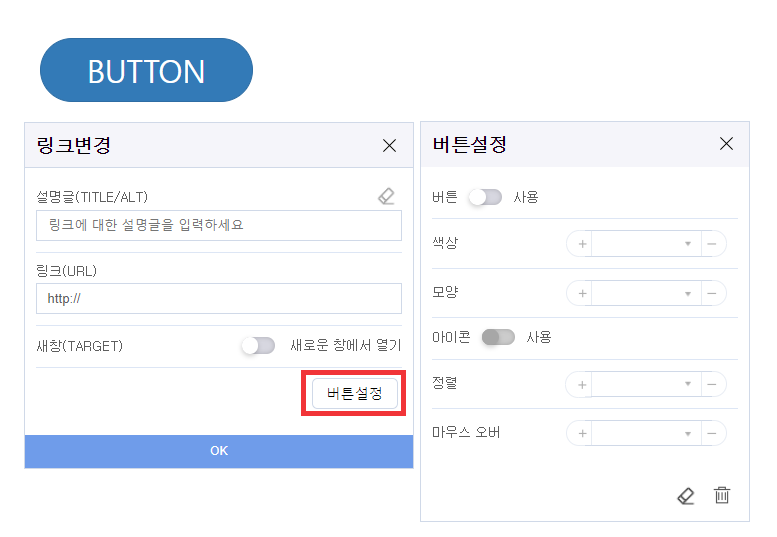Screen dimensions: 777x537
Task: Click the eraser icon beside 설명글(TITLE/ALT)
Action: pyautogui.click(x=387, y=197)
